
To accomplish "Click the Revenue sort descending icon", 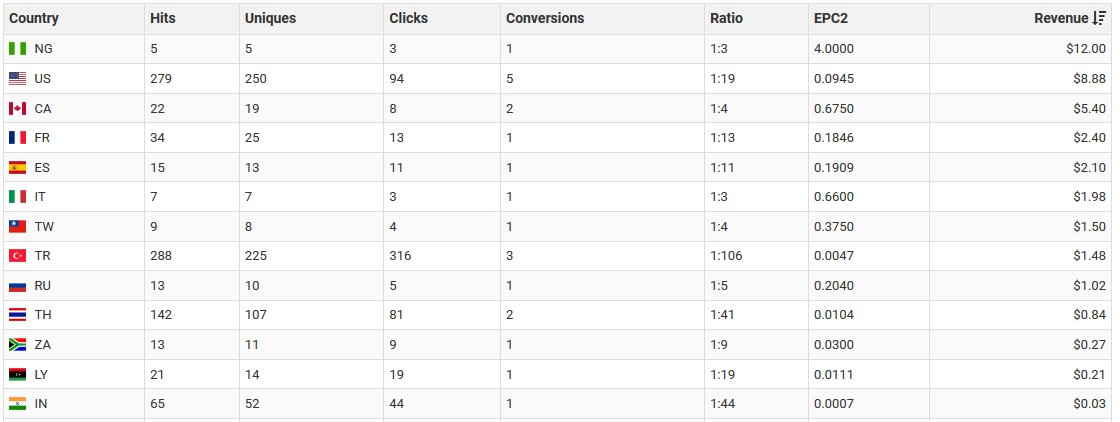I will click(1100, 18).
